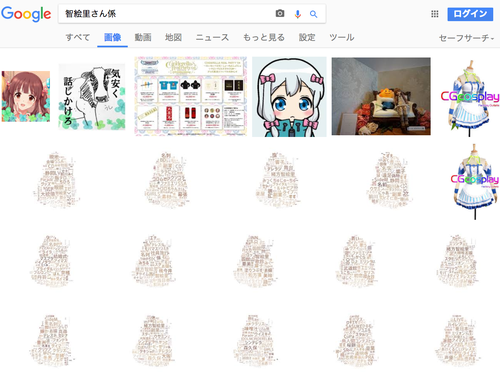Open the Google apps grid

[x=435, y=14]
